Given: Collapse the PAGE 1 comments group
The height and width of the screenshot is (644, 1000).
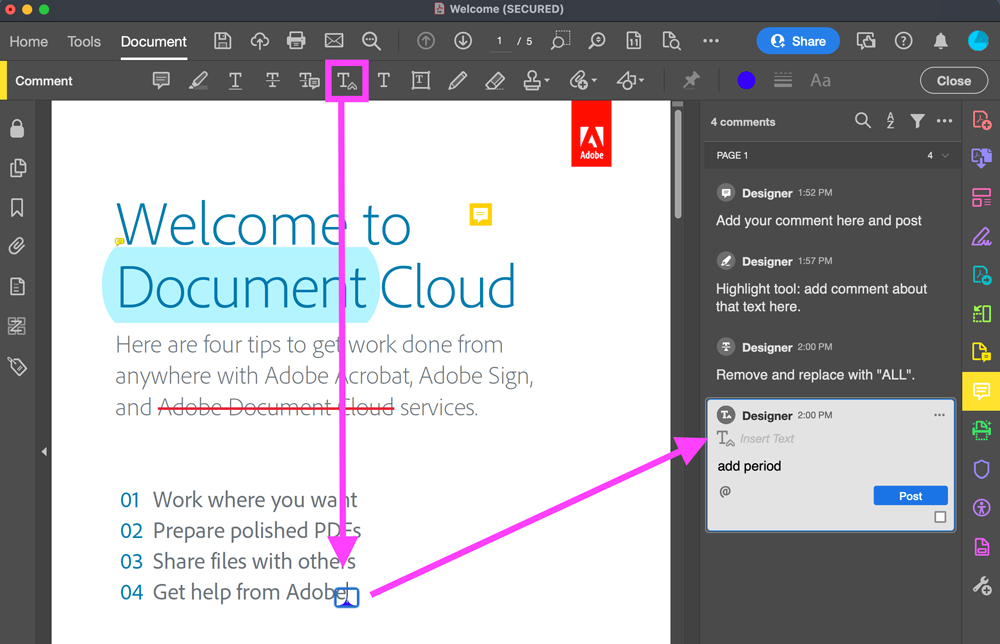Looking at the screenshot, I should [x=945, y=156].
